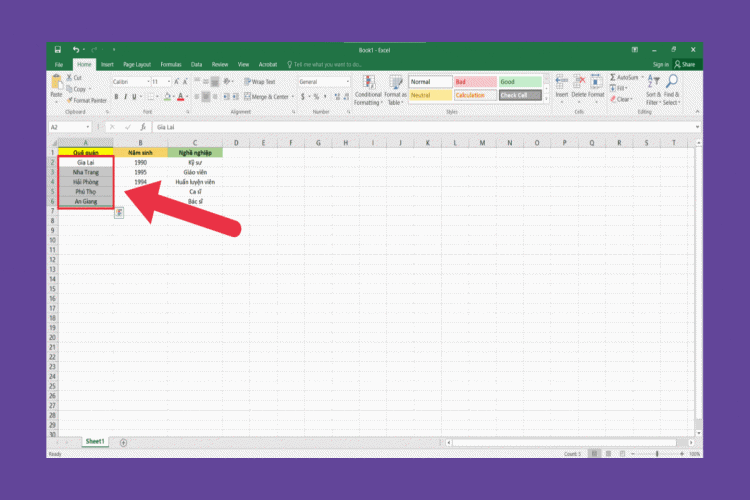
Task: Apply the Bad cell style
Action: click(475, 82)
